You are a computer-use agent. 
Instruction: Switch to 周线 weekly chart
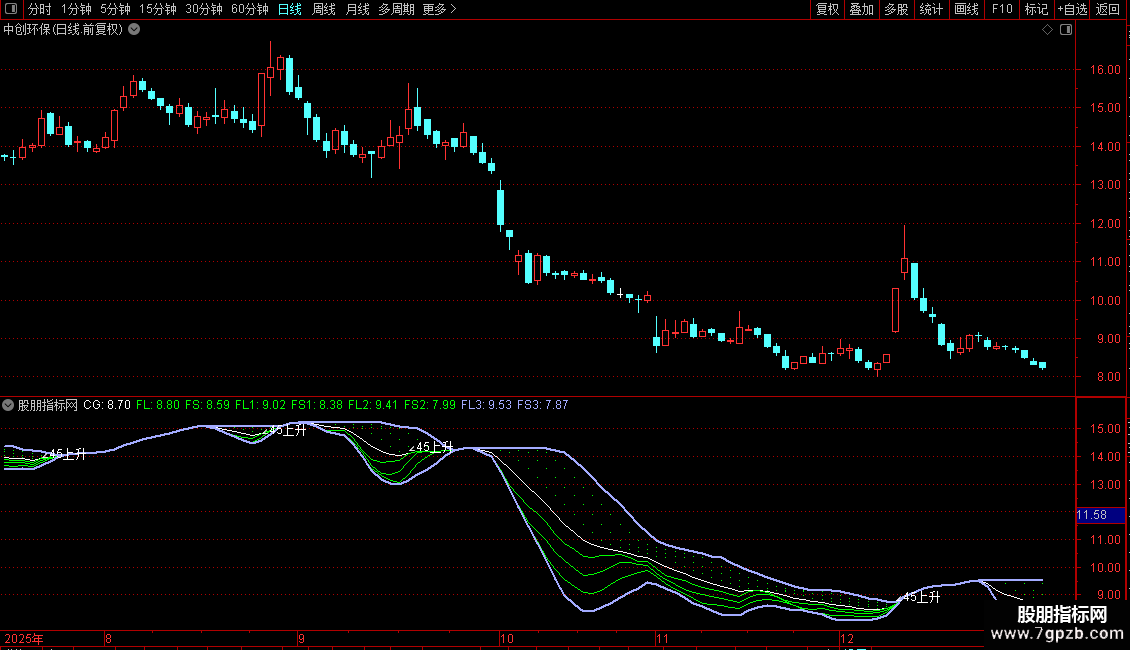(324, 9)
